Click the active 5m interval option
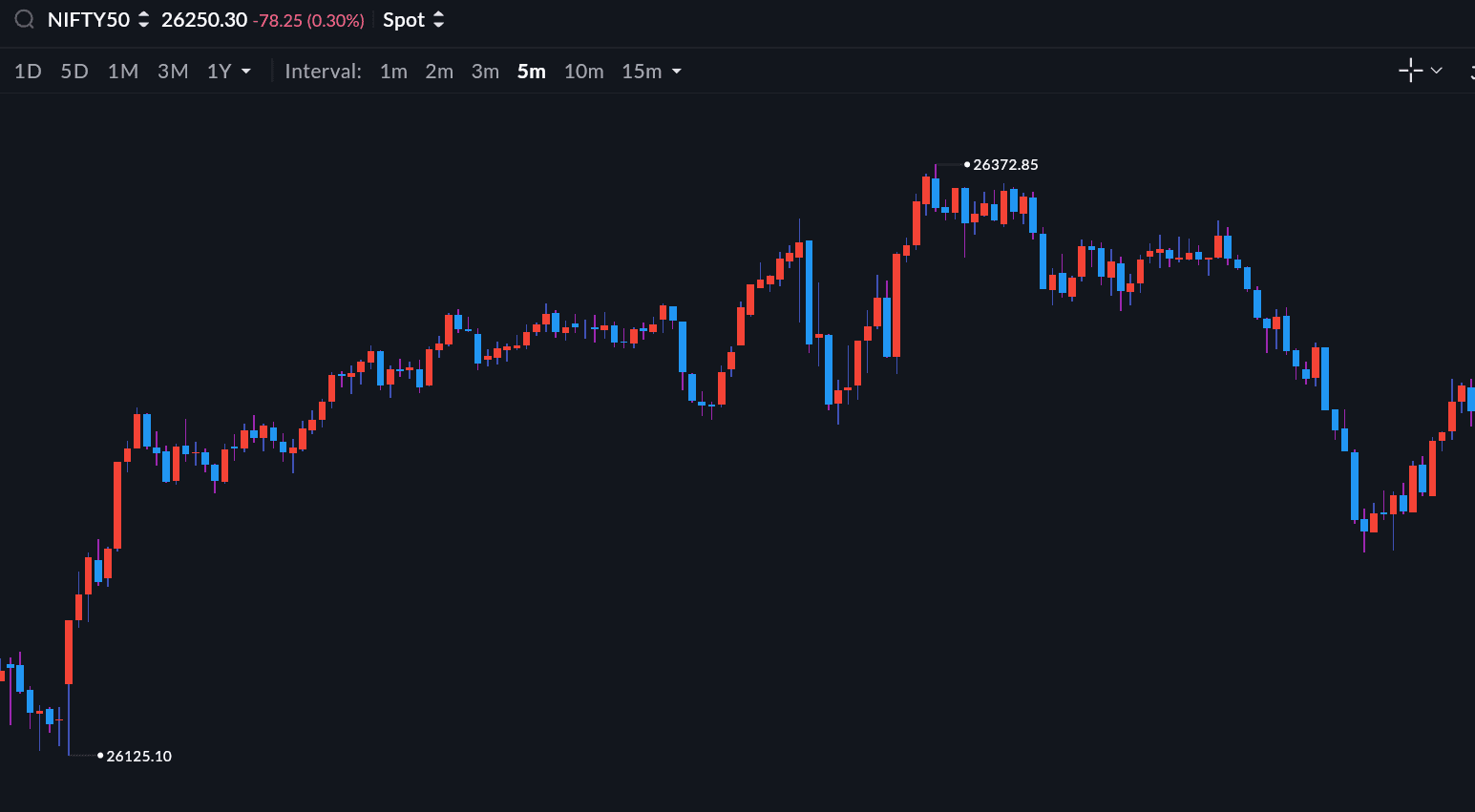This screenshot has width=1475, height=812. point(532,72)
